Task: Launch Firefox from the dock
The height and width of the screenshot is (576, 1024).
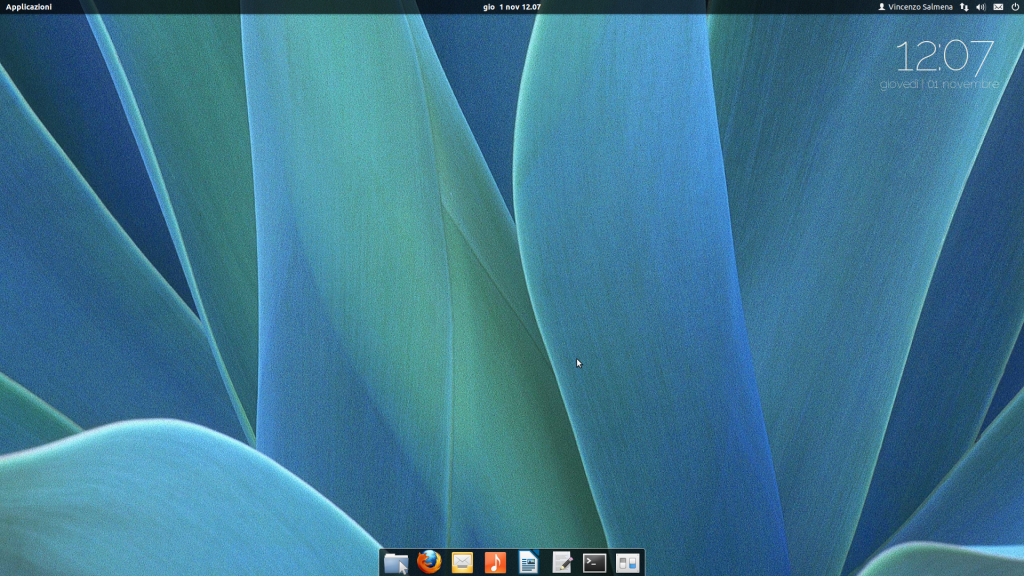Action: (x=429, y=562)
